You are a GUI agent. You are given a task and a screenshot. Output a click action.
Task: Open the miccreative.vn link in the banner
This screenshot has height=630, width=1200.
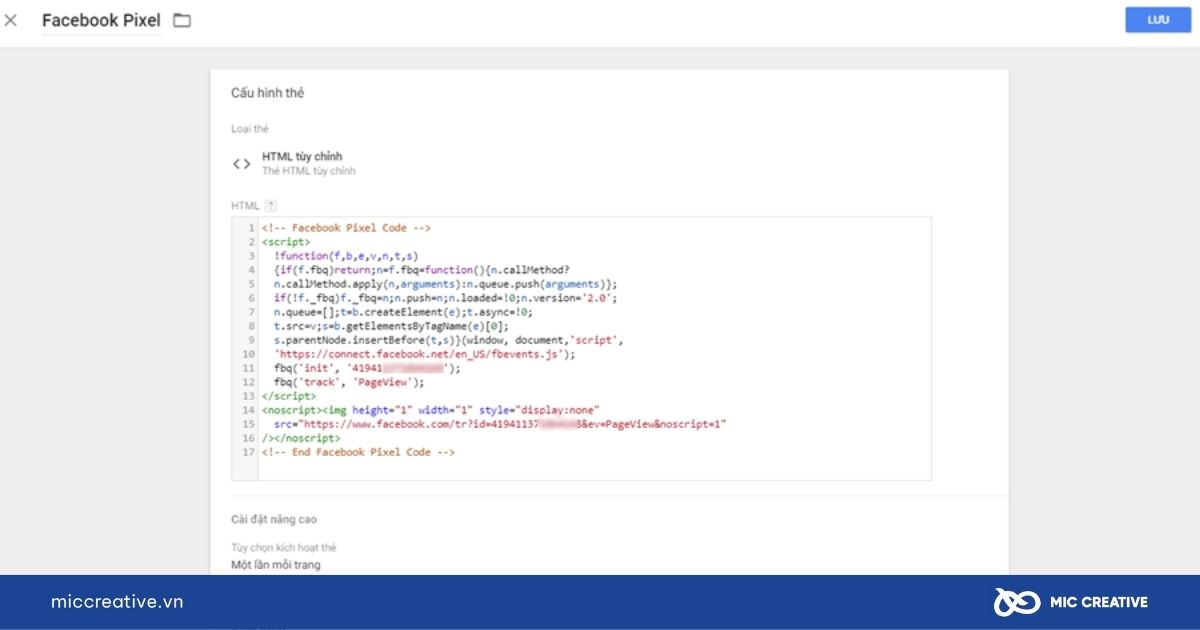117,602
